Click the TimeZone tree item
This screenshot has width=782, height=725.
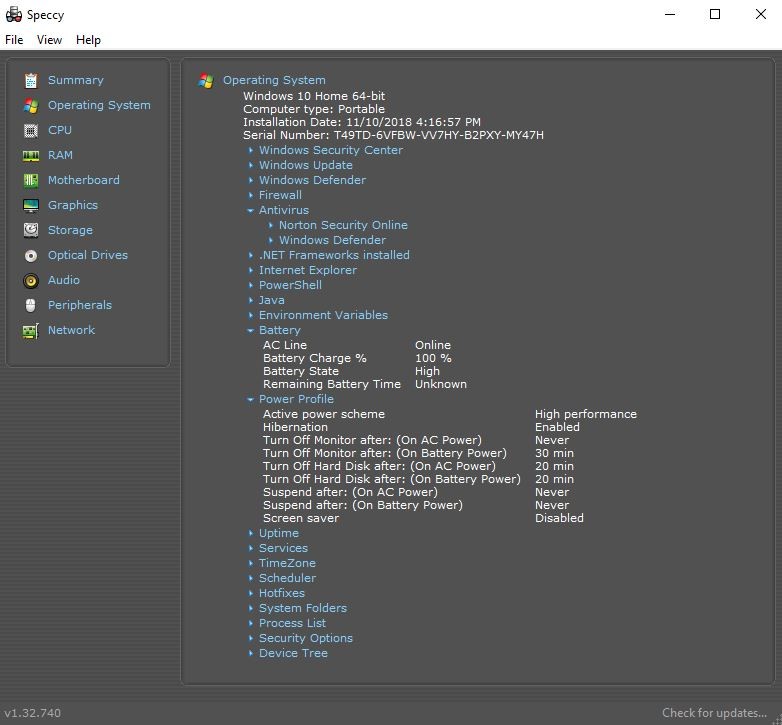(287, 563)
